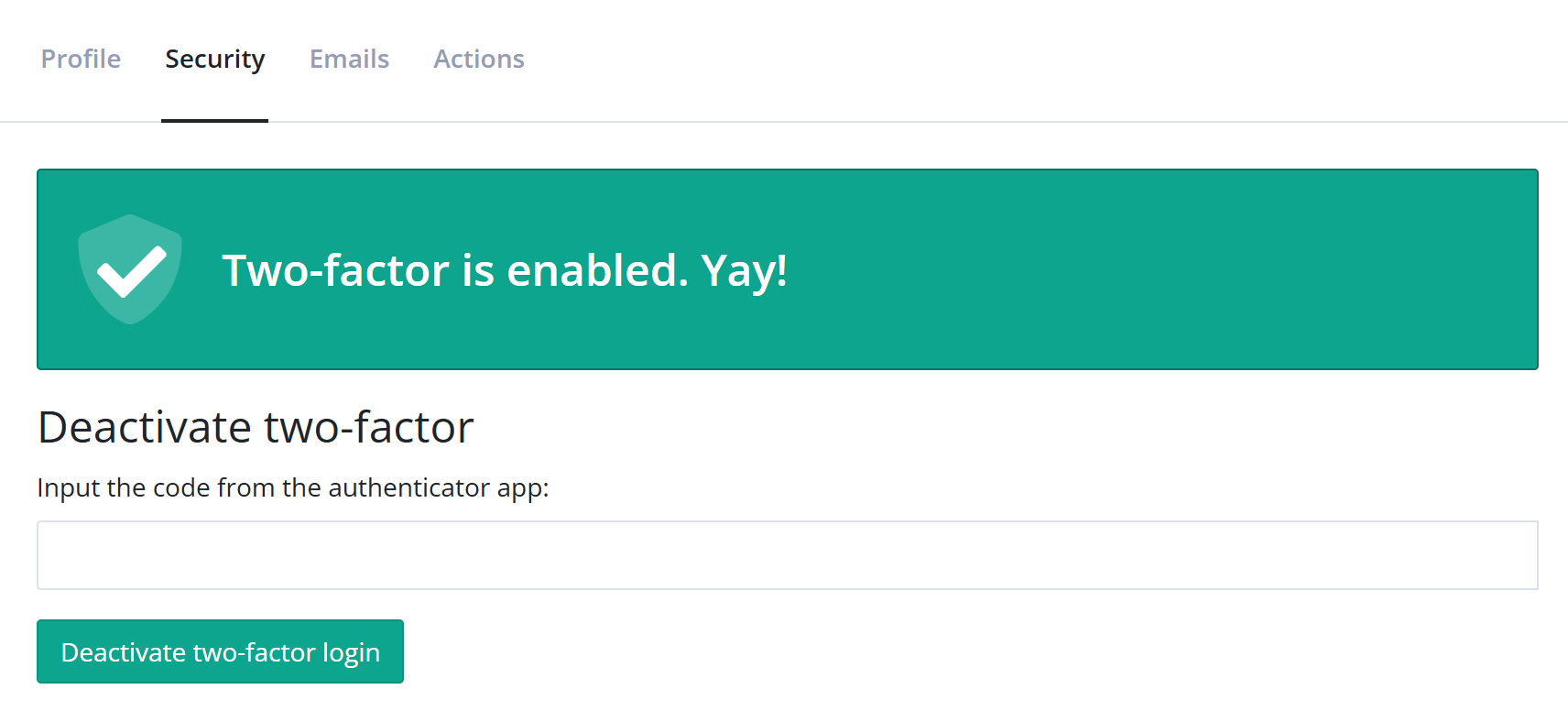Select the Security tab
The height and width of the screenshot is (722, 1568).
coord(215,59)
